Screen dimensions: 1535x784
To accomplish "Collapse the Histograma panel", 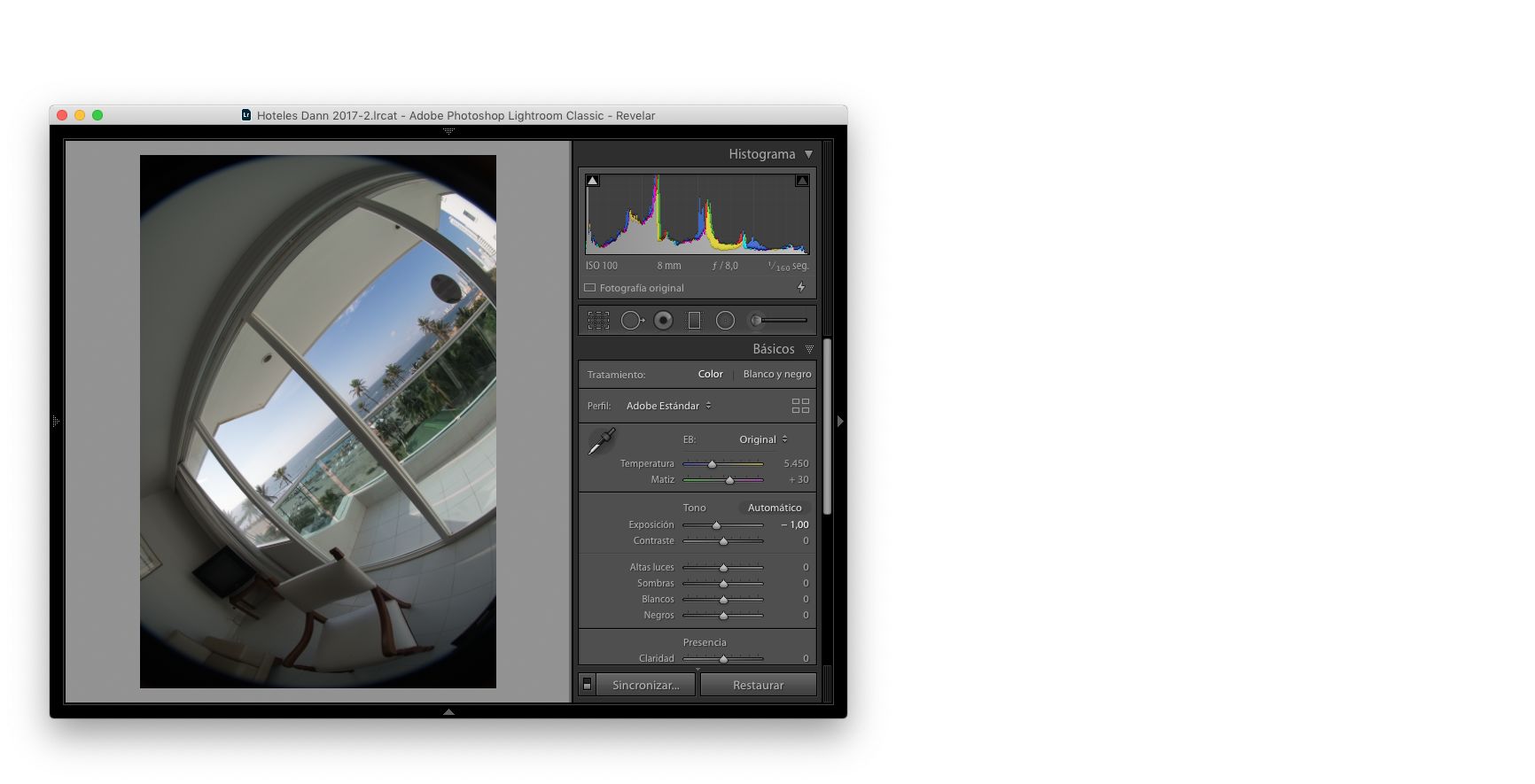I will coord(808,154).
